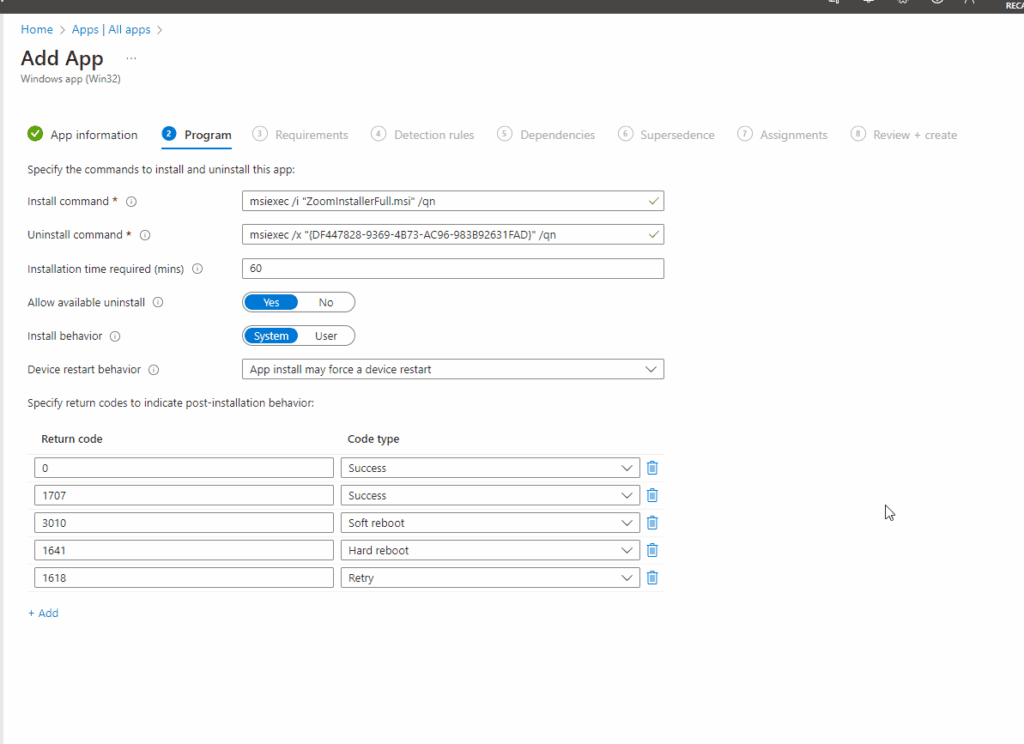Screen dimensions: 1024x744
Task: Click + Add to create a new return code
Action: 43,612
